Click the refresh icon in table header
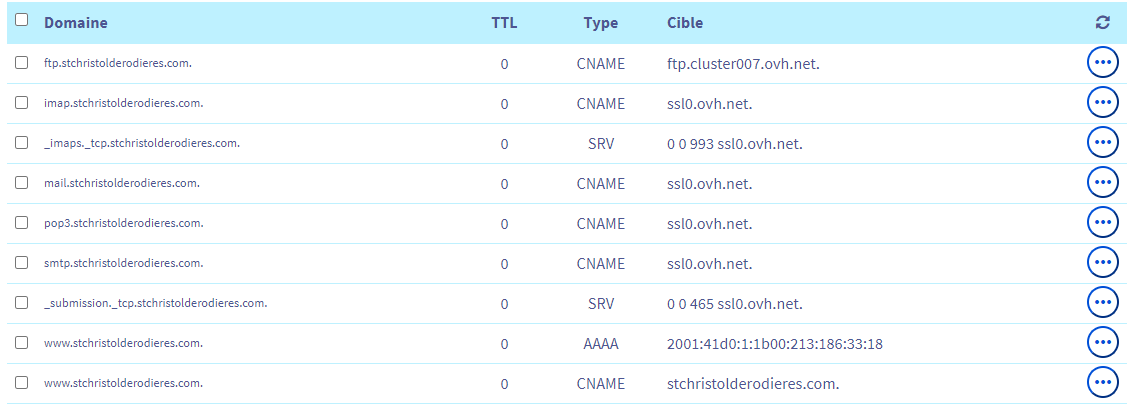This screenshot has width=1140, height=408. click(1103, 22)
